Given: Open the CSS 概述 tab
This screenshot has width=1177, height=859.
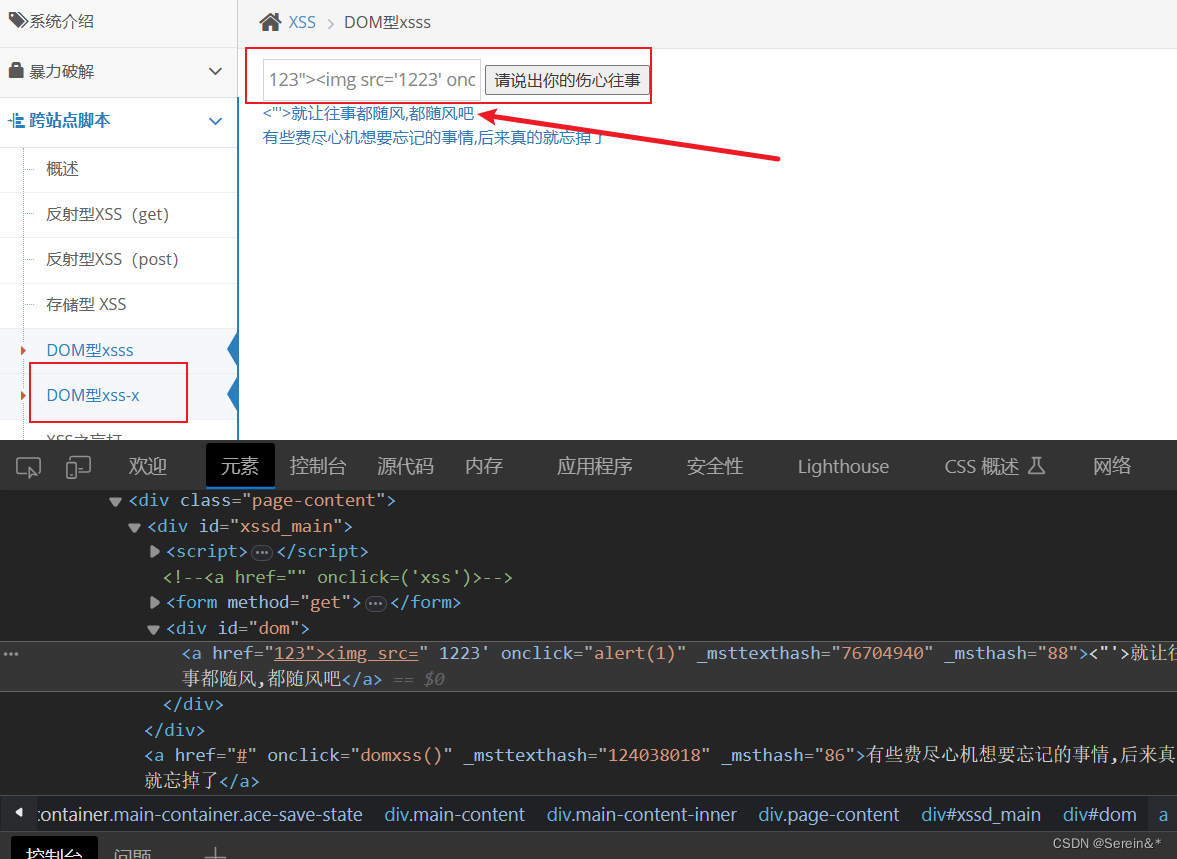Looking at the screenshot, I should (981, 466).
